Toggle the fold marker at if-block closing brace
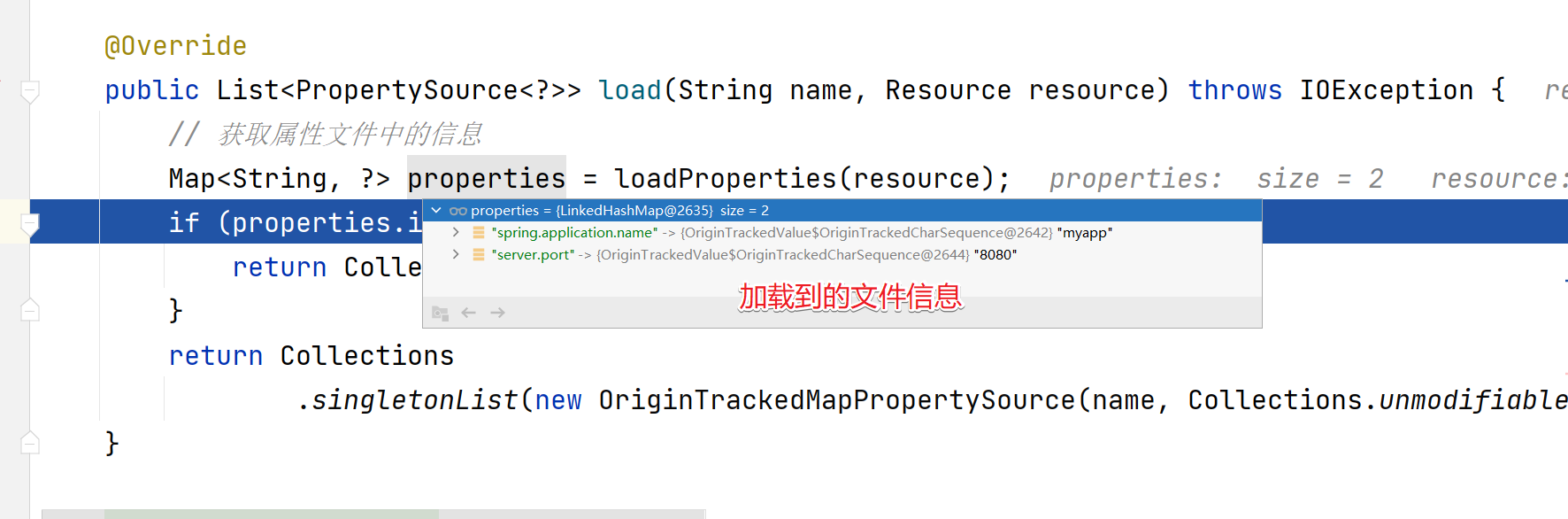Image resolution: width=1568 pixels, height=519 pixels. 29,310
